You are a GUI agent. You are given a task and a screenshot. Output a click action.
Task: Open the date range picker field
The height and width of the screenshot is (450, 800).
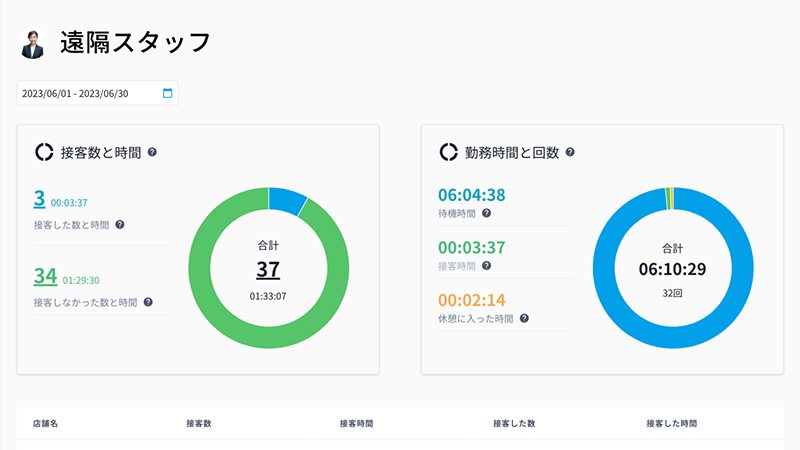click(90, 93)
